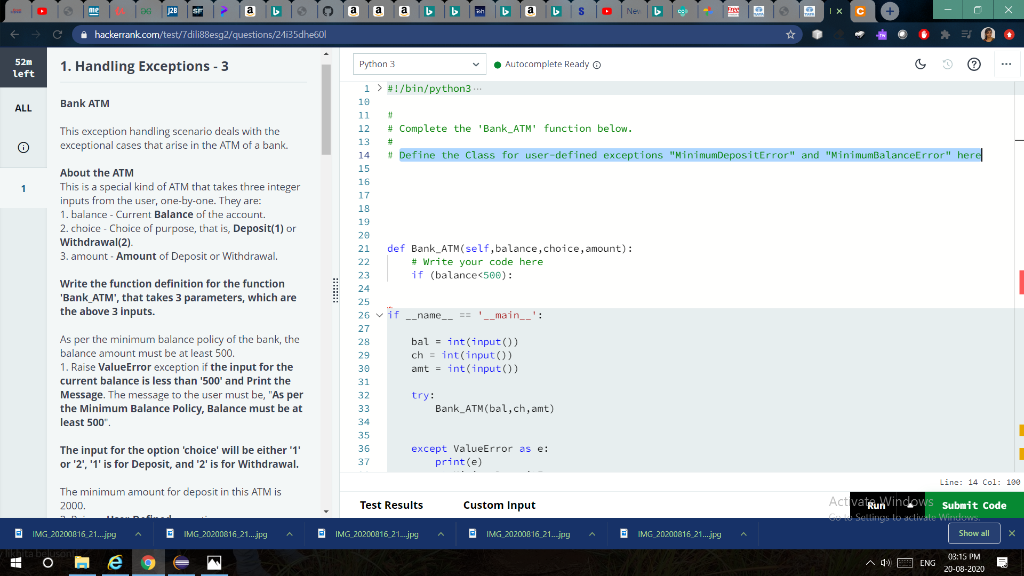This screenshot has height=576, width=1024.
Task: Click the info icon in left sidebar
Action: coord(23,149)
